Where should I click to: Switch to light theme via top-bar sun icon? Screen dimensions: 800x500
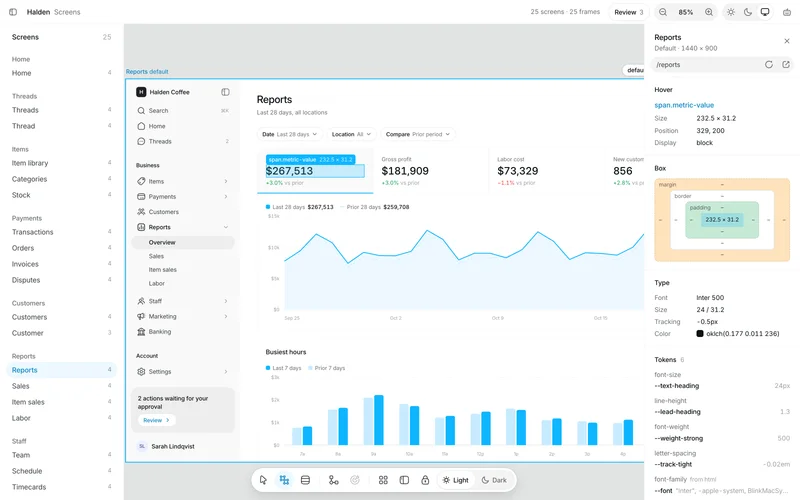coord(731,12)
